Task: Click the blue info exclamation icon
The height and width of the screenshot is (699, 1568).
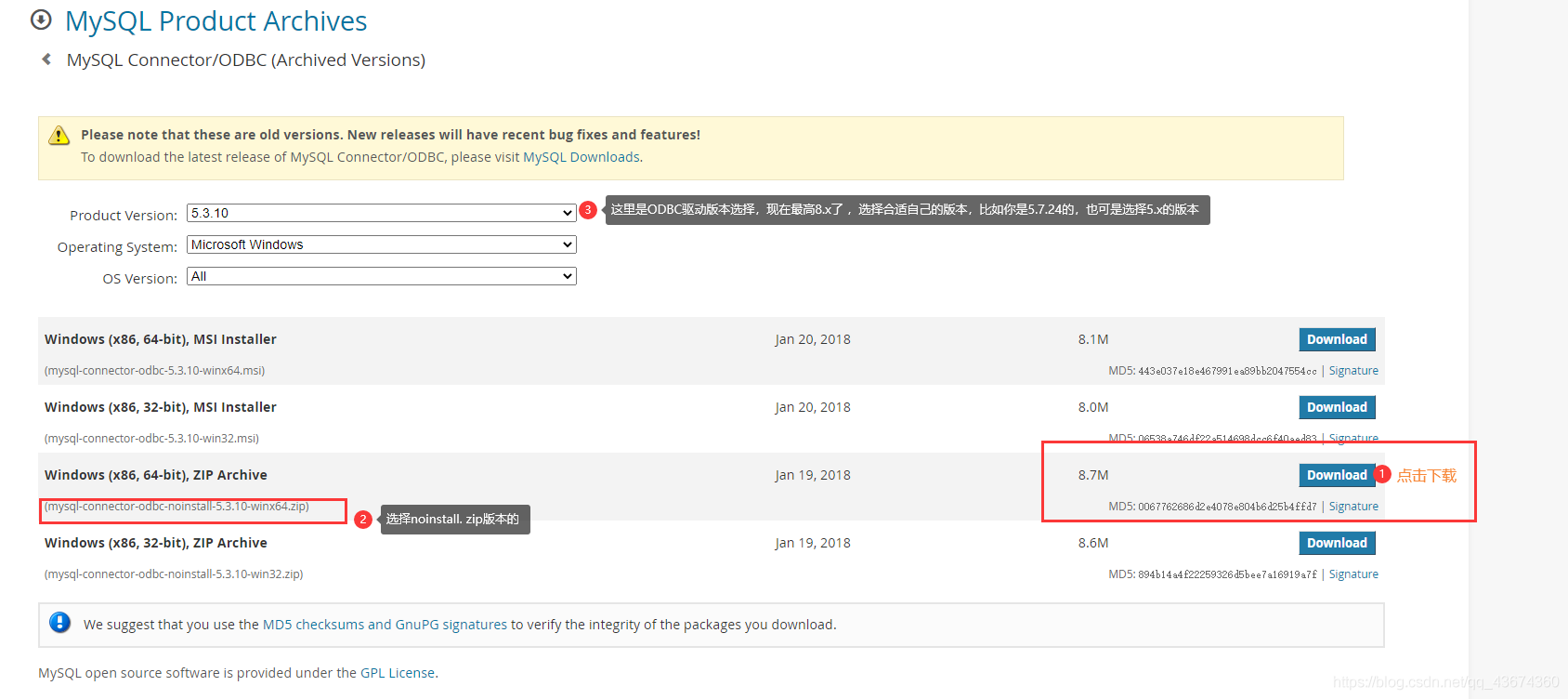Action: coord(60,623)
